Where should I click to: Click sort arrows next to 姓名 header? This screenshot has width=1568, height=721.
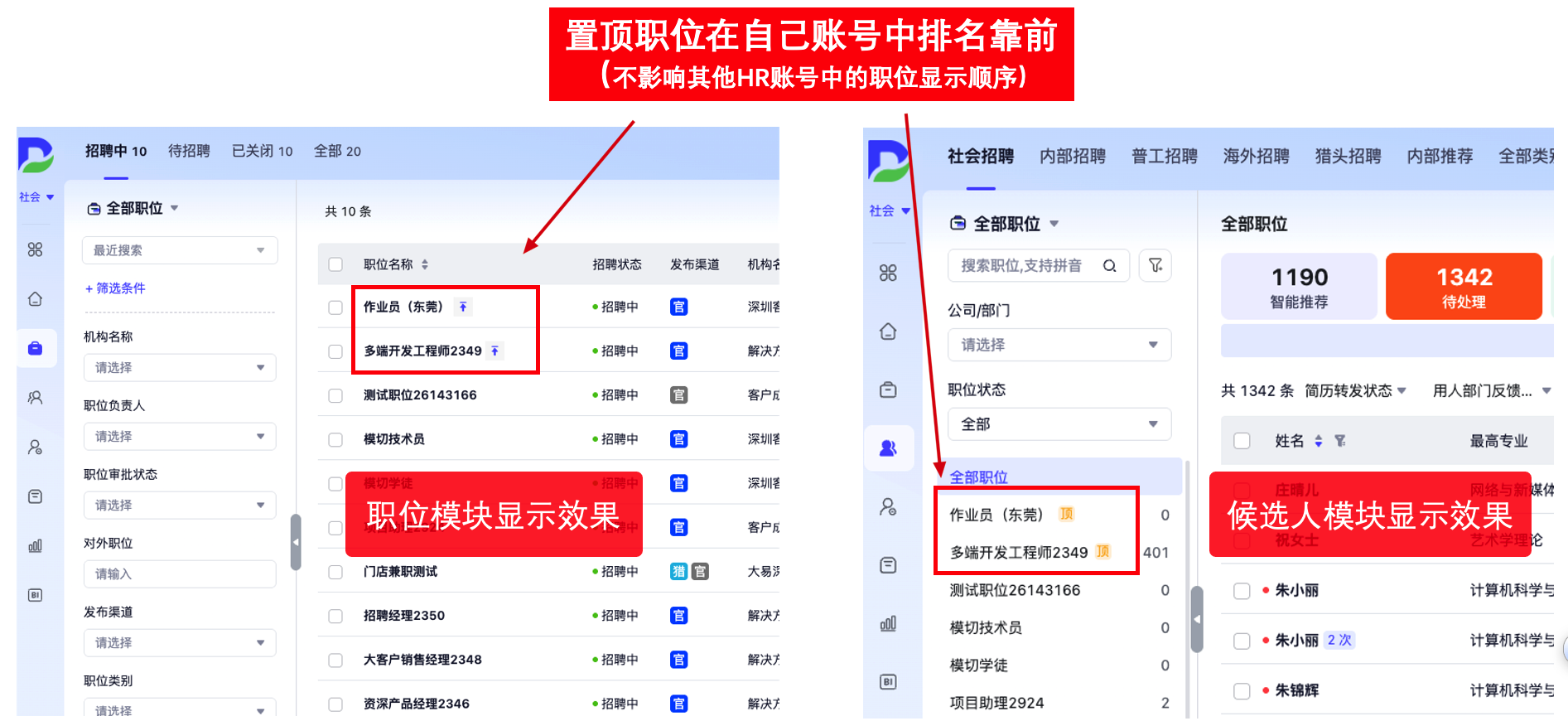[x=1319, y=441]
